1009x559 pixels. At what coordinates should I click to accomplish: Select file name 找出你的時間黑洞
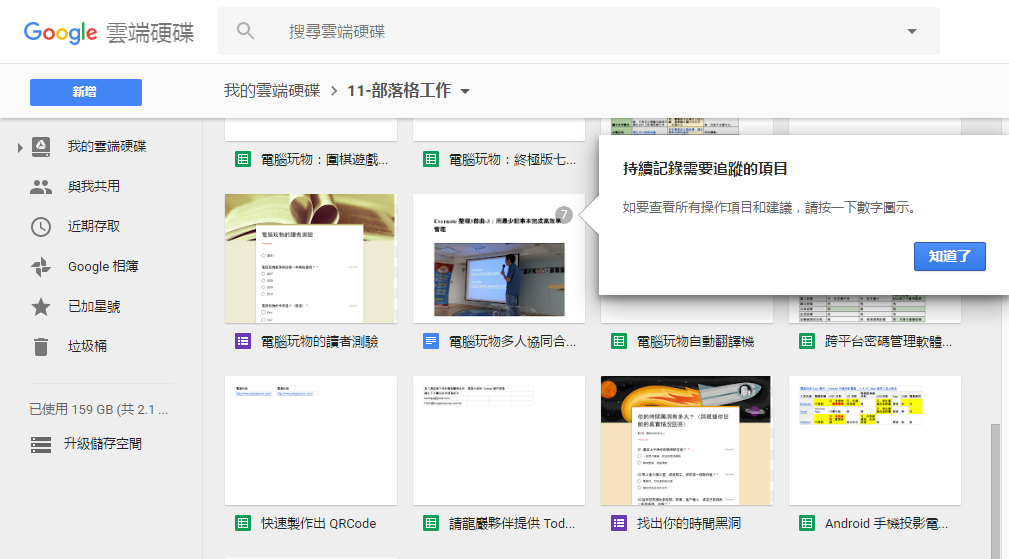[689, 524]
